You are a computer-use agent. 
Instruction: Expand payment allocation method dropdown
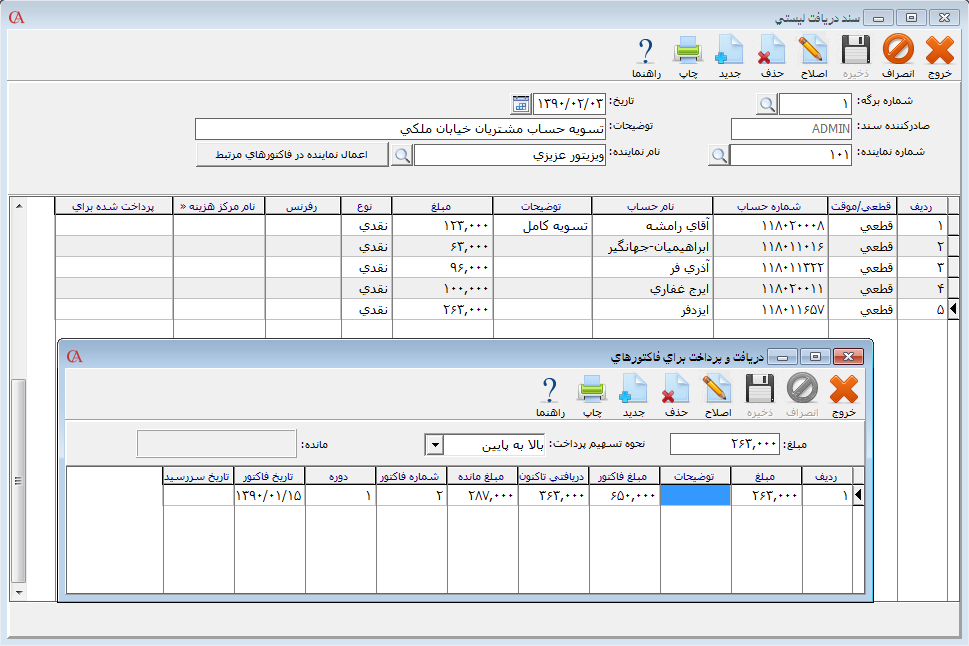[435, 444]
